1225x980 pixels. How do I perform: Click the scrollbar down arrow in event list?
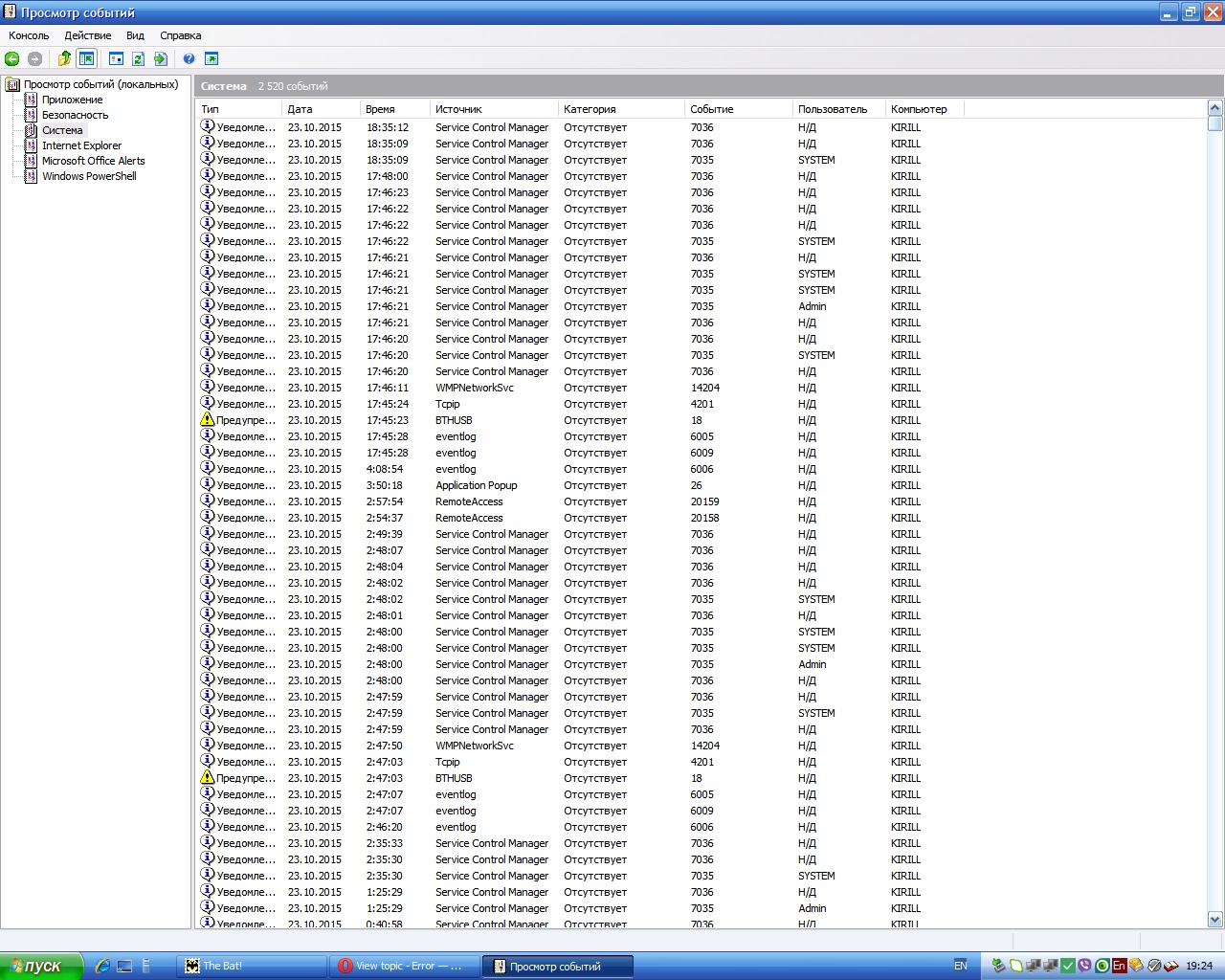coord(1215,919)
